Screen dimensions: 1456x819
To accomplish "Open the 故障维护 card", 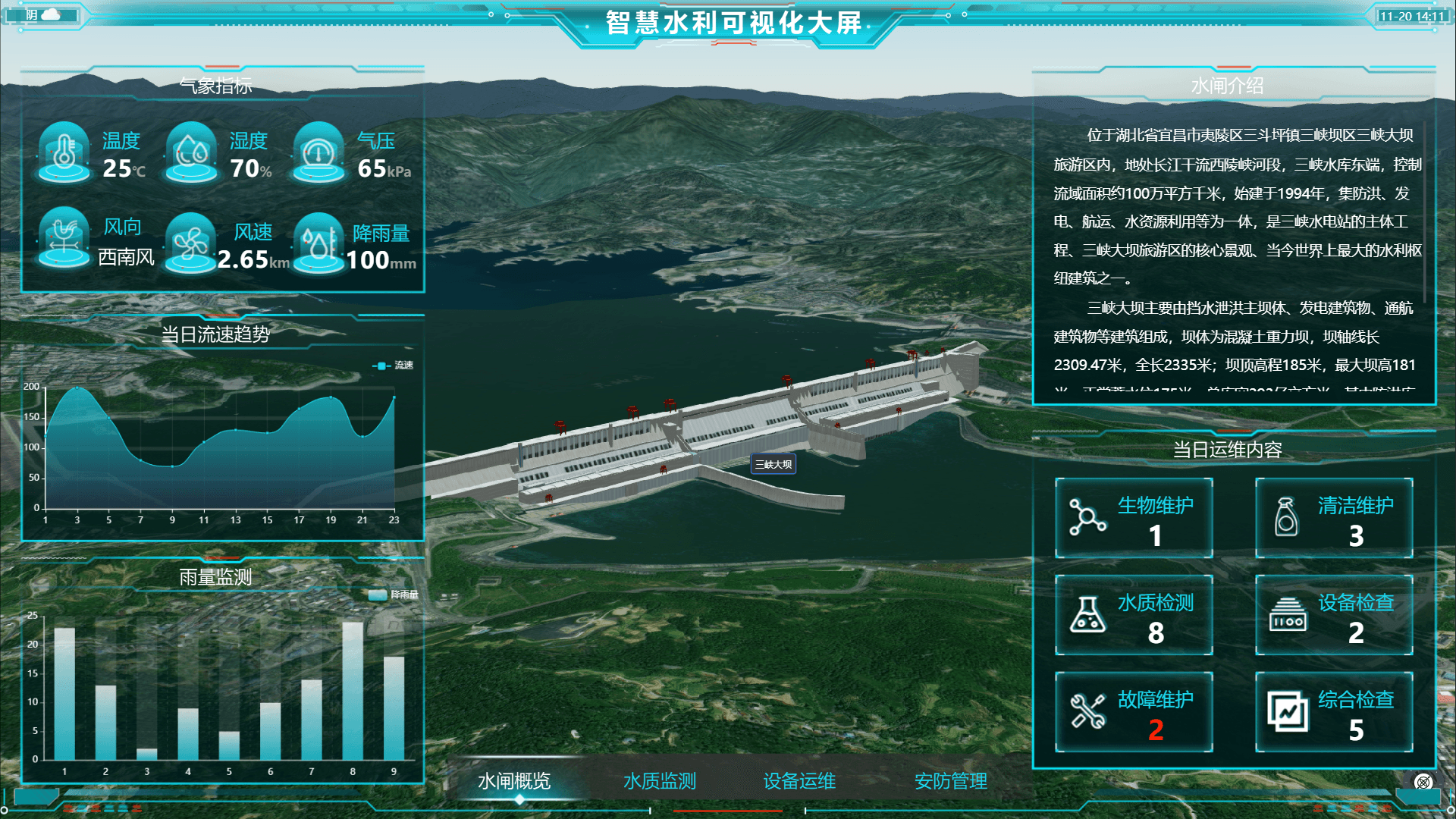I will [1134, 712].
